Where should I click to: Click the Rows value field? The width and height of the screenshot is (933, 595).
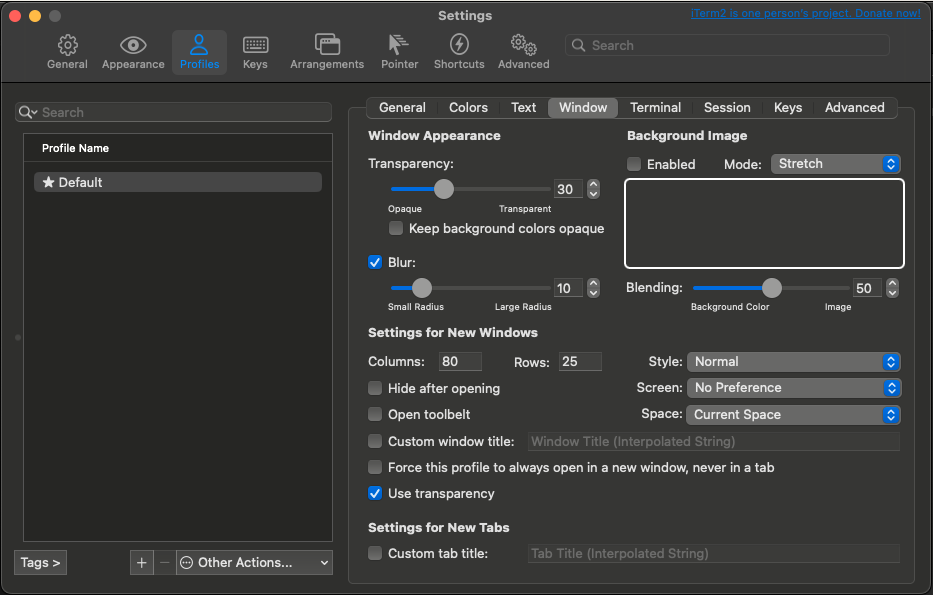[x=580, y=362]
